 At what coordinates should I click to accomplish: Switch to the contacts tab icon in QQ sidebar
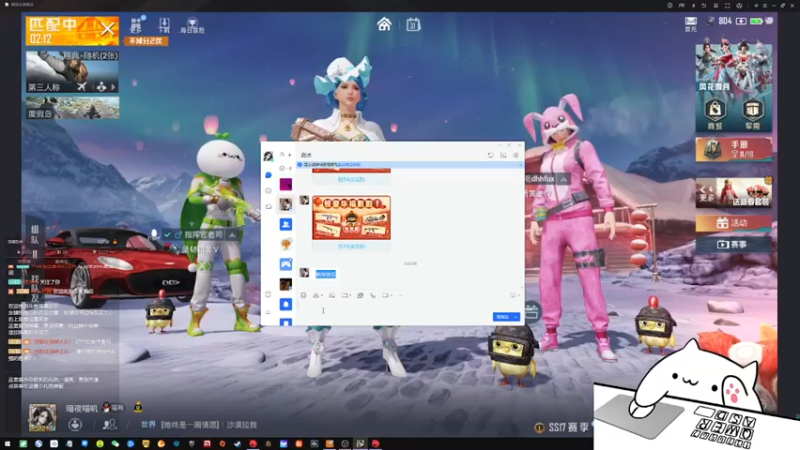[x=268, y=191]
